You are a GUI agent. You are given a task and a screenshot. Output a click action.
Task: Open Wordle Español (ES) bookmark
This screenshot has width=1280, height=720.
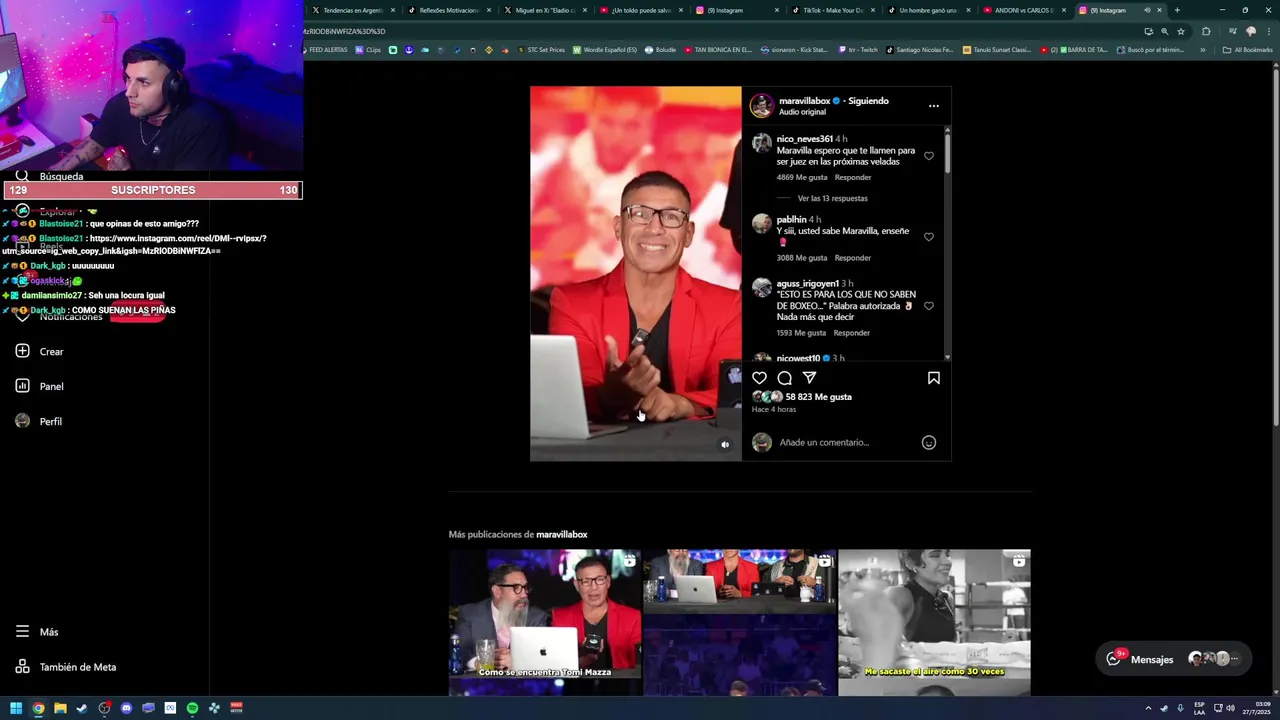(605, 49)
